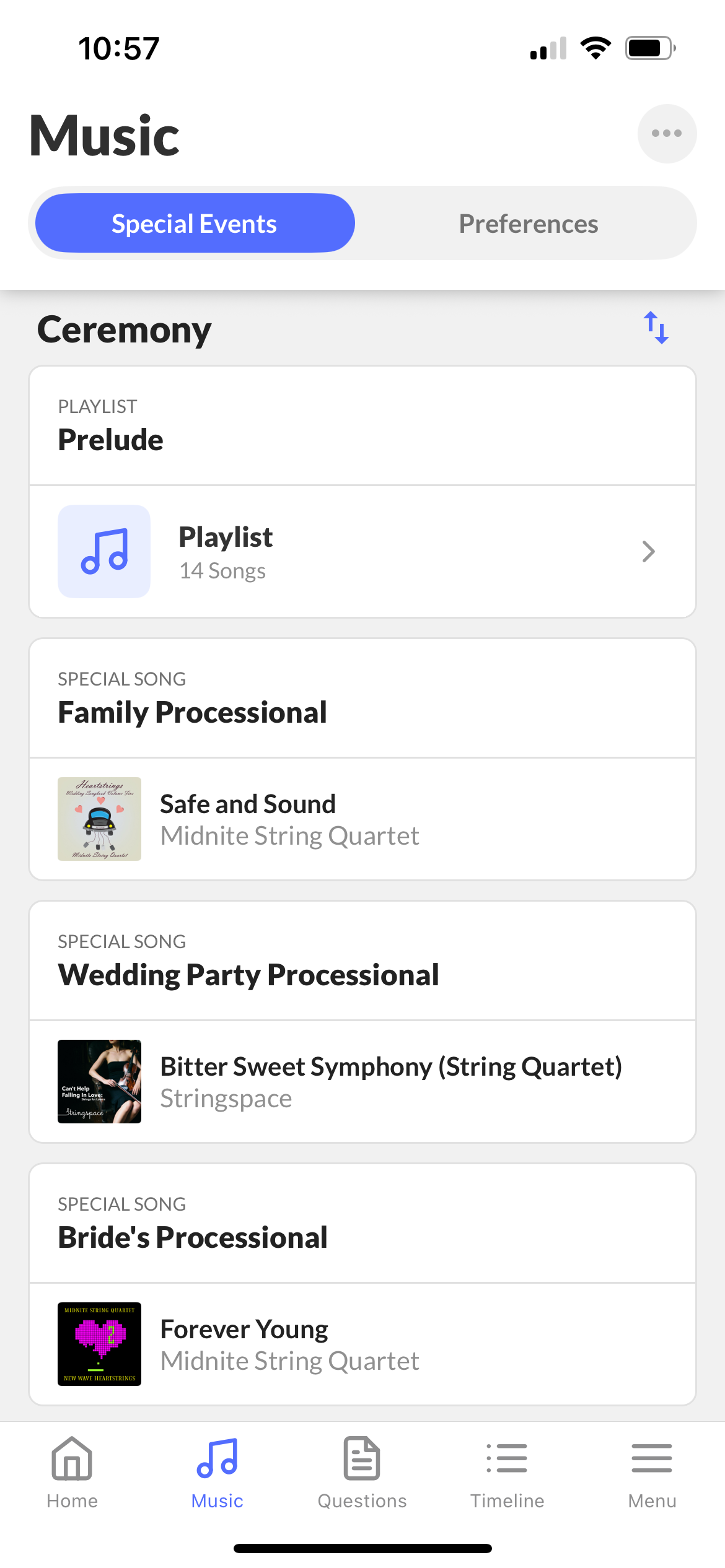The image size is (725, 1568).
Task: Tap the Ceremony sort arrows icon
Action: click(x=656, y=328)
